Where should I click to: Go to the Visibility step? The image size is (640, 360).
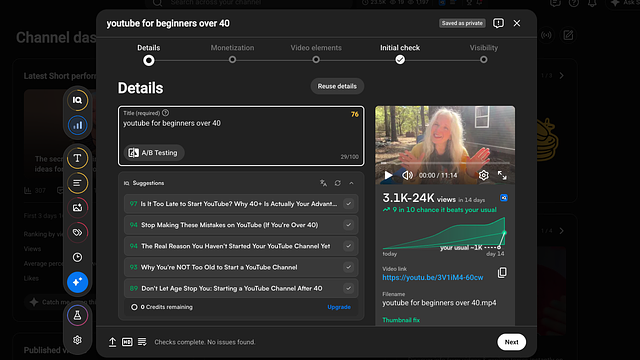[x=484, y=54]
